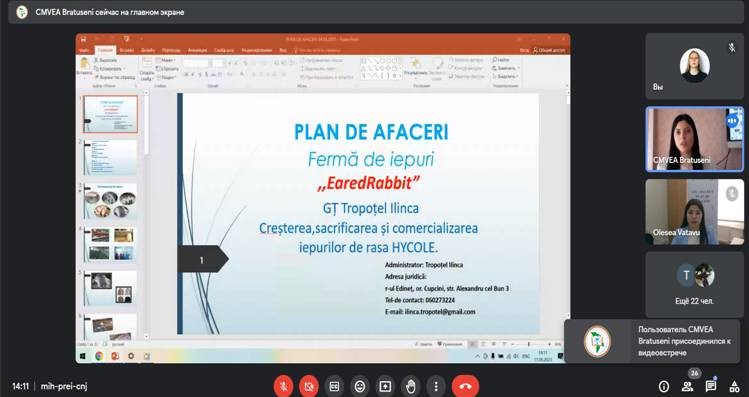Click the Present now screen-share icon
The width and height of the screenshot is (749, 397).
[385, 386]
